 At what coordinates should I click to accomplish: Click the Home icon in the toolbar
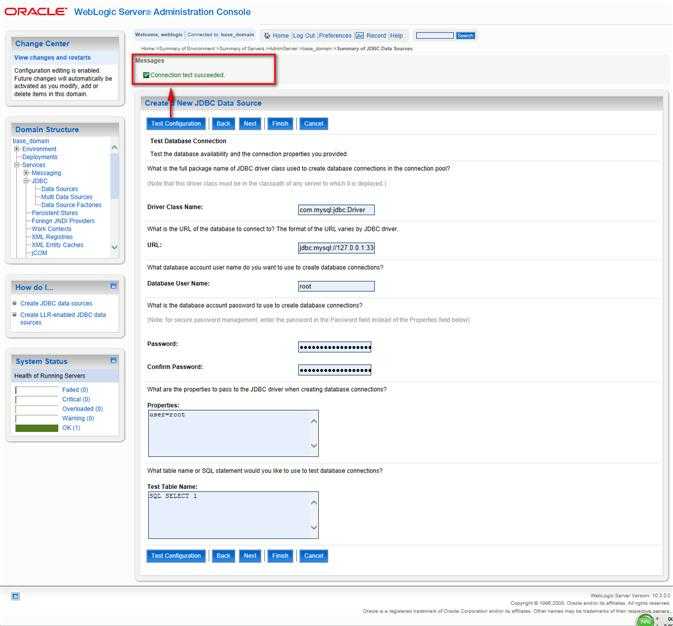267,36
